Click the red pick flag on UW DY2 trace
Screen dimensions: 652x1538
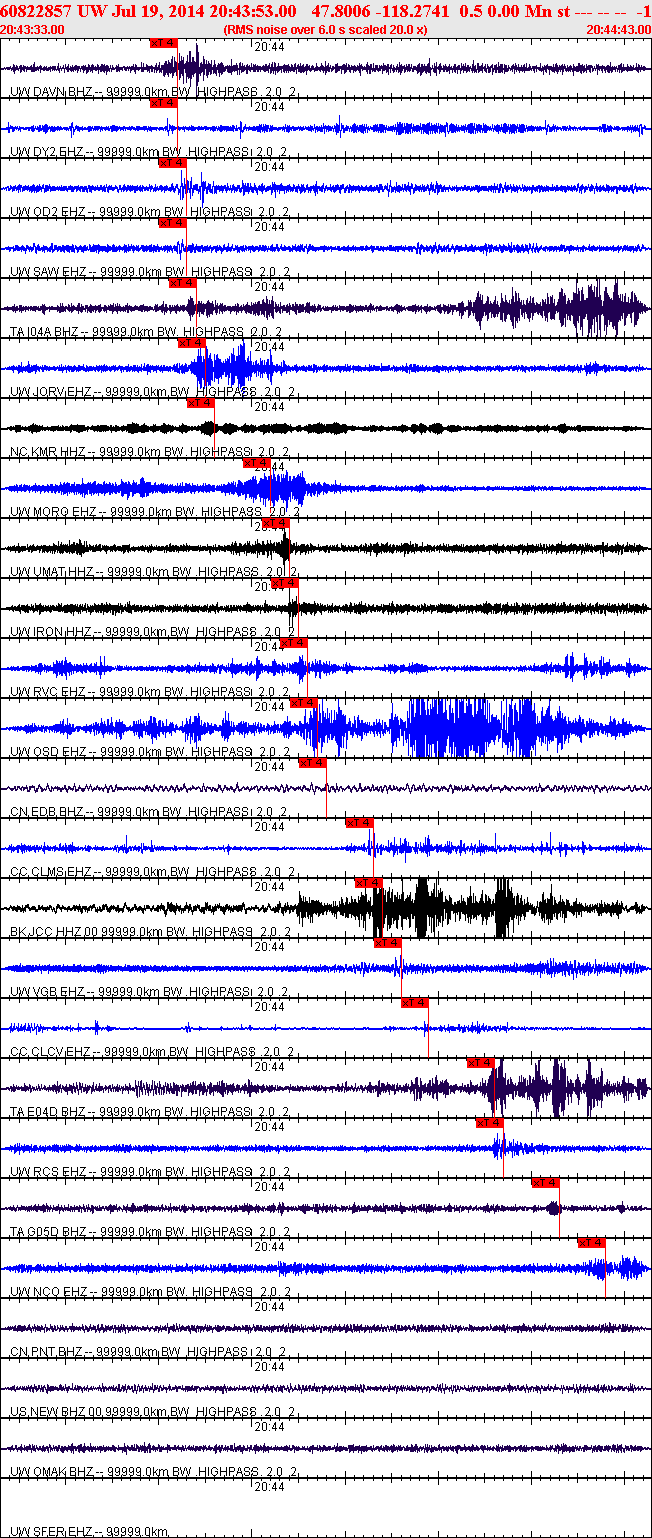tap(163, 103)
